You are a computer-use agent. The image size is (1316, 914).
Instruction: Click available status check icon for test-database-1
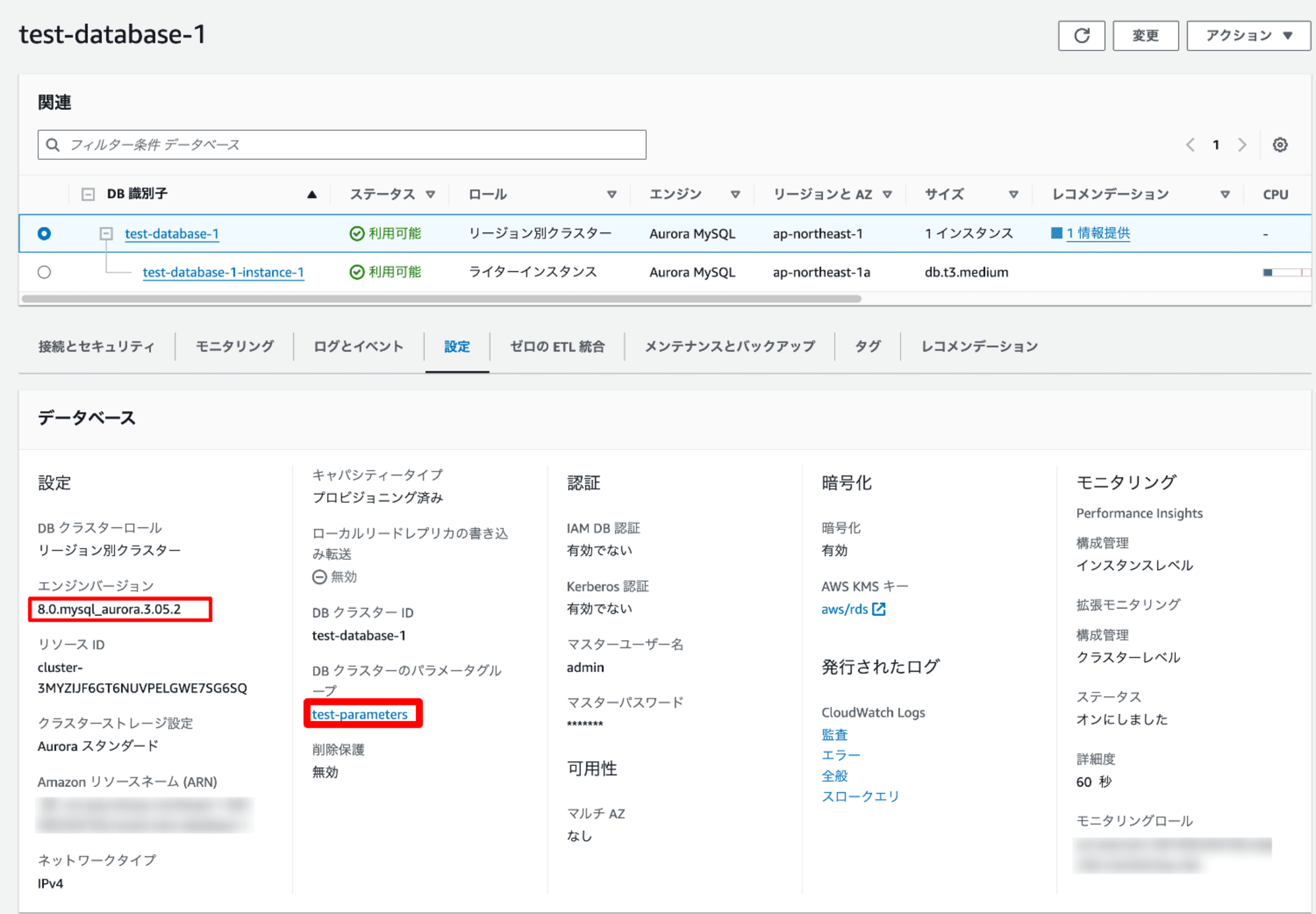click(357, 234)
